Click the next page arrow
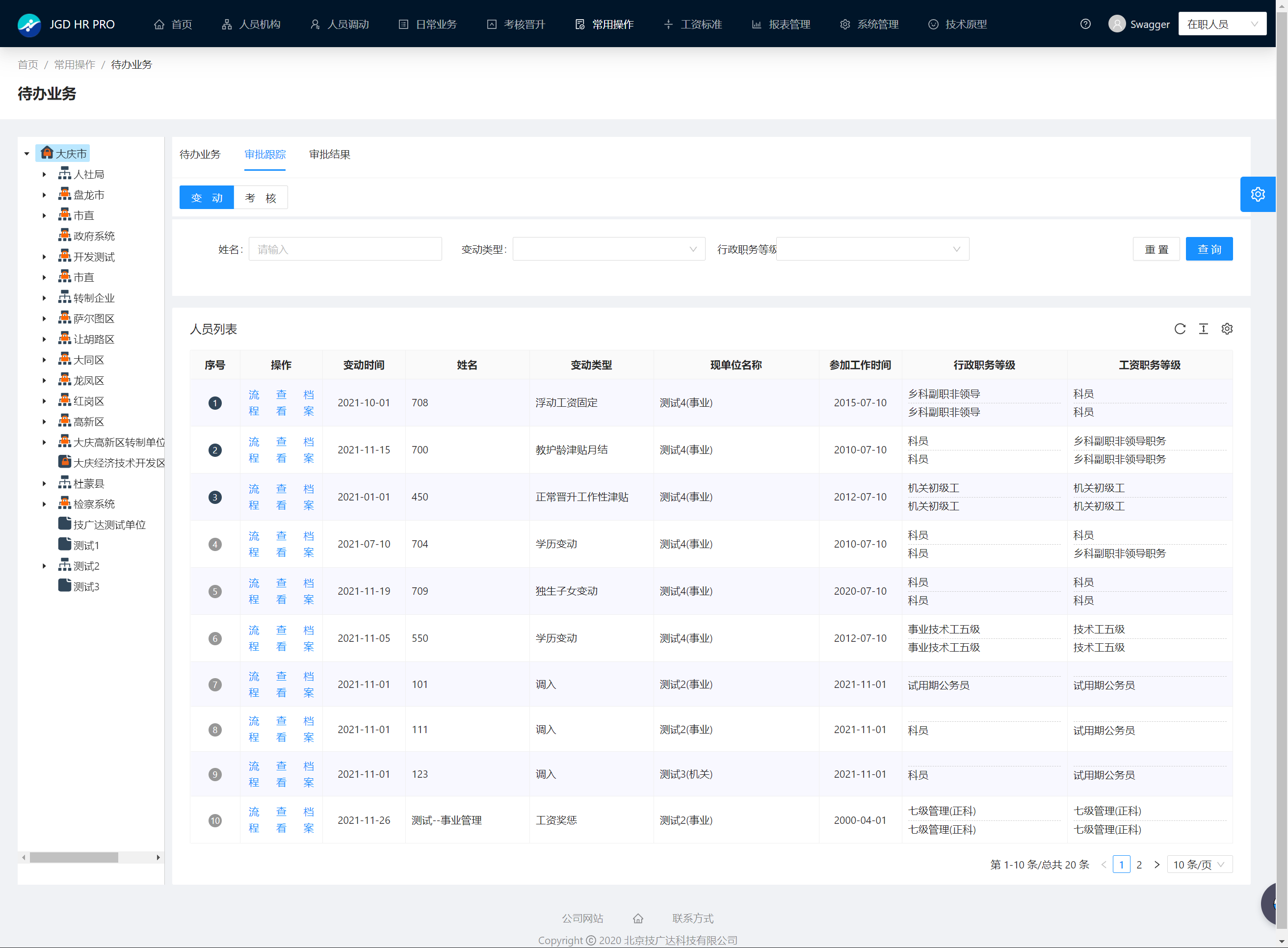The image size is (1288, 948). (x=1157, y=864)
